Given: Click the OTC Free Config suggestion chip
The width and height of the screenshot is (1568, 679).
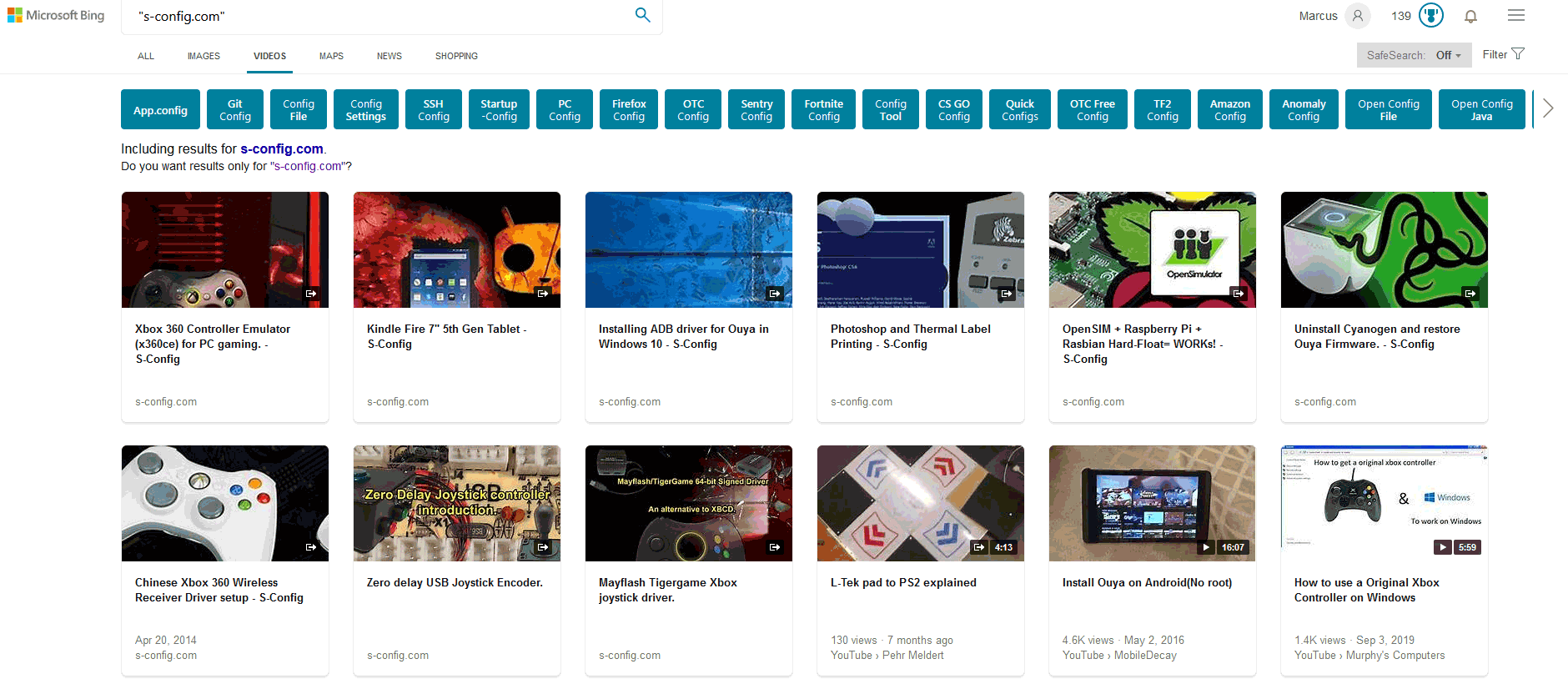Looking at the screenshot, I should [1093, 109].
